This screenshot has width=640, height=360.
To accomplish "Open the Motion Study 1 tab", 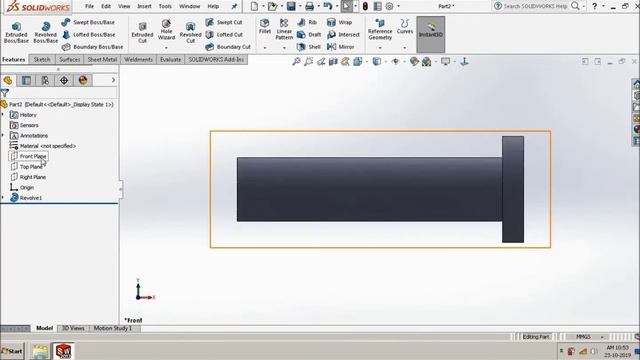I will pos(113,328).
